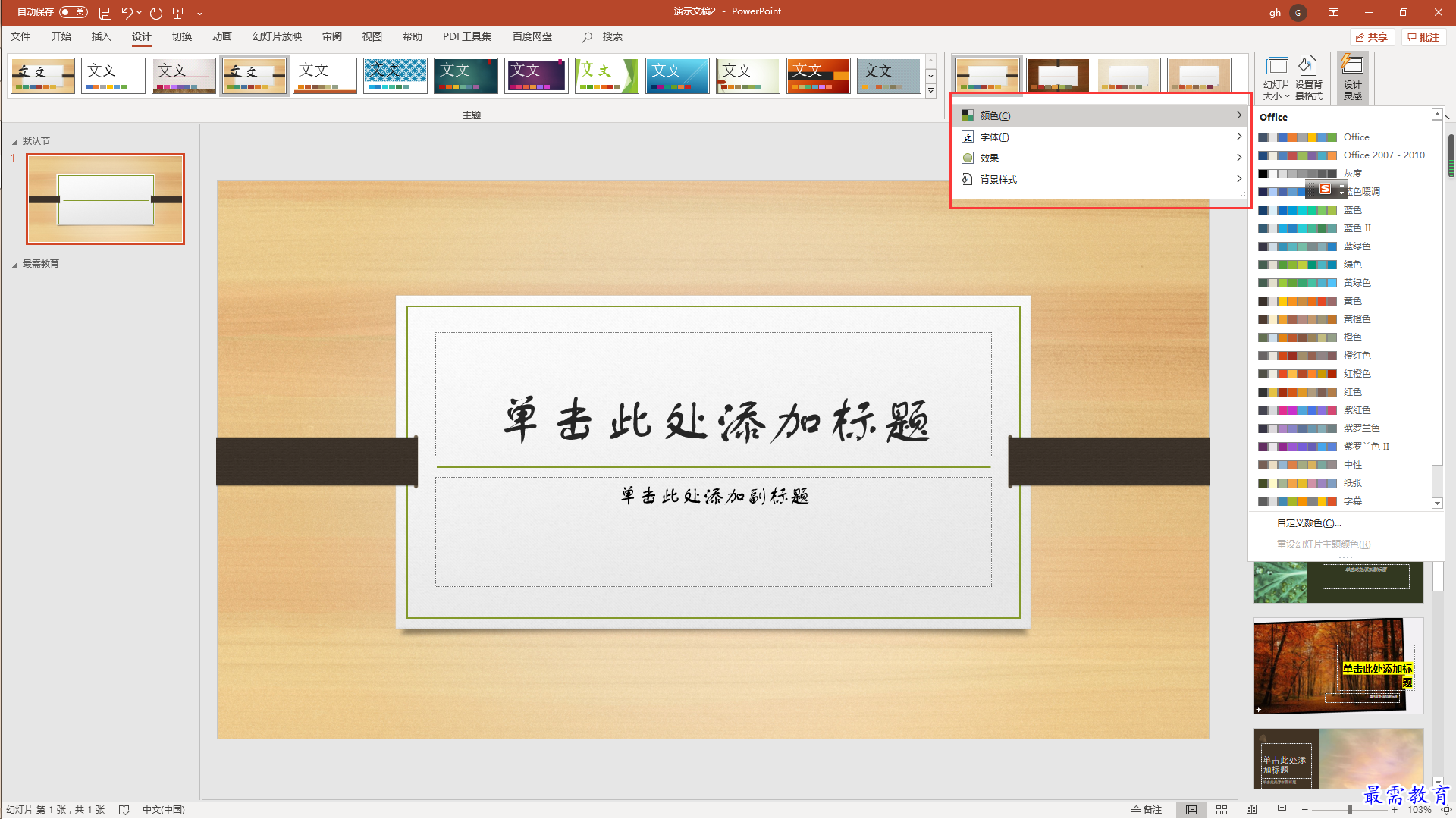Switch to the 插入 tab
The image size is (1456, 819).
[x=101, y=36]
